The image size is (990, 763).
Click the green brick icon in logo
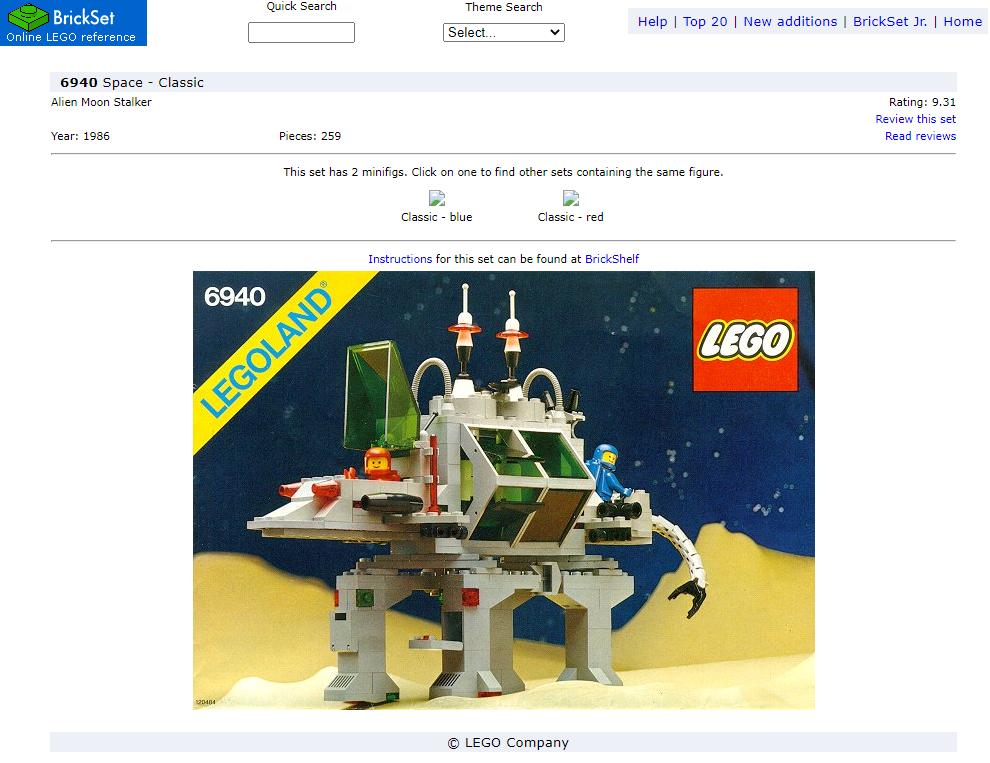pos(28,17)
